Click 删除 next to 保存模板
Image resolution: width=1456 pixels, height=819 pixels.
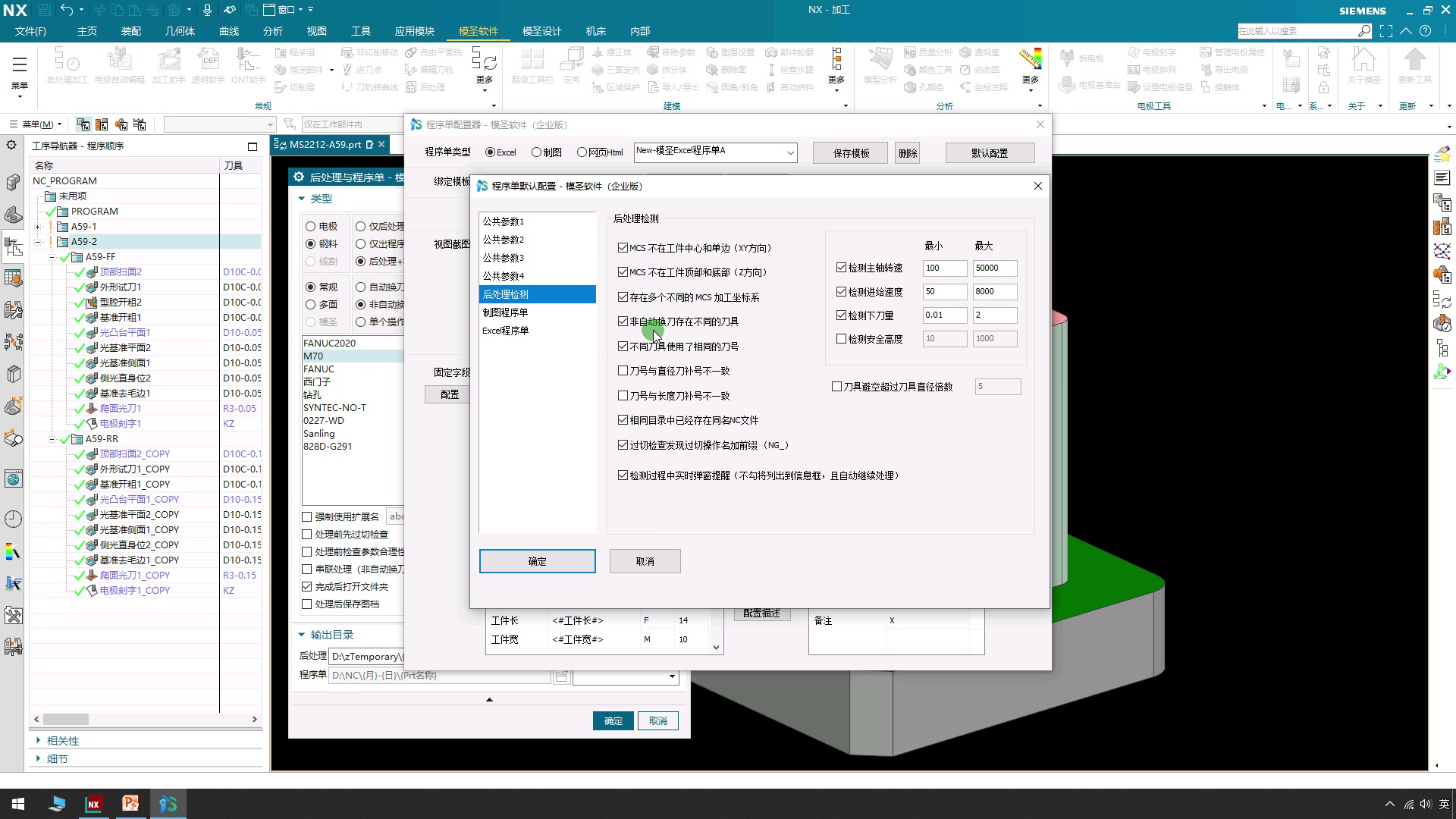coord(908,153)
